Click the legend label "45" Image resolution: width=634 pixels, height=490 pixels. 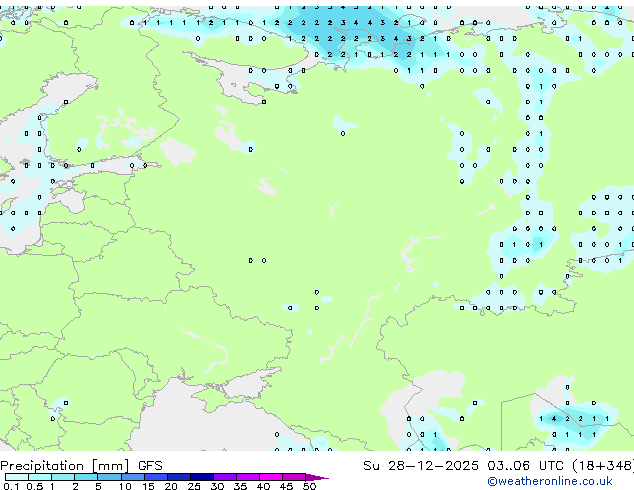coord(286,486)
